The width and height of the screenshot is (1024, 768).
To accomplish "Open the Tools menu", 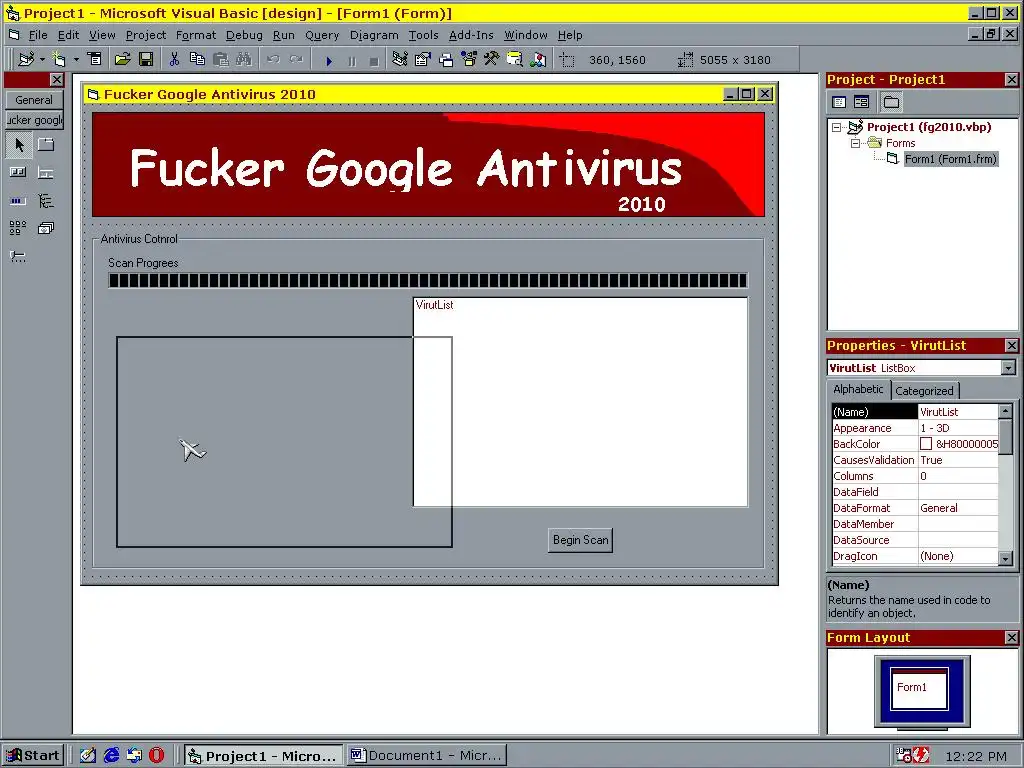I will pos(423,35).
